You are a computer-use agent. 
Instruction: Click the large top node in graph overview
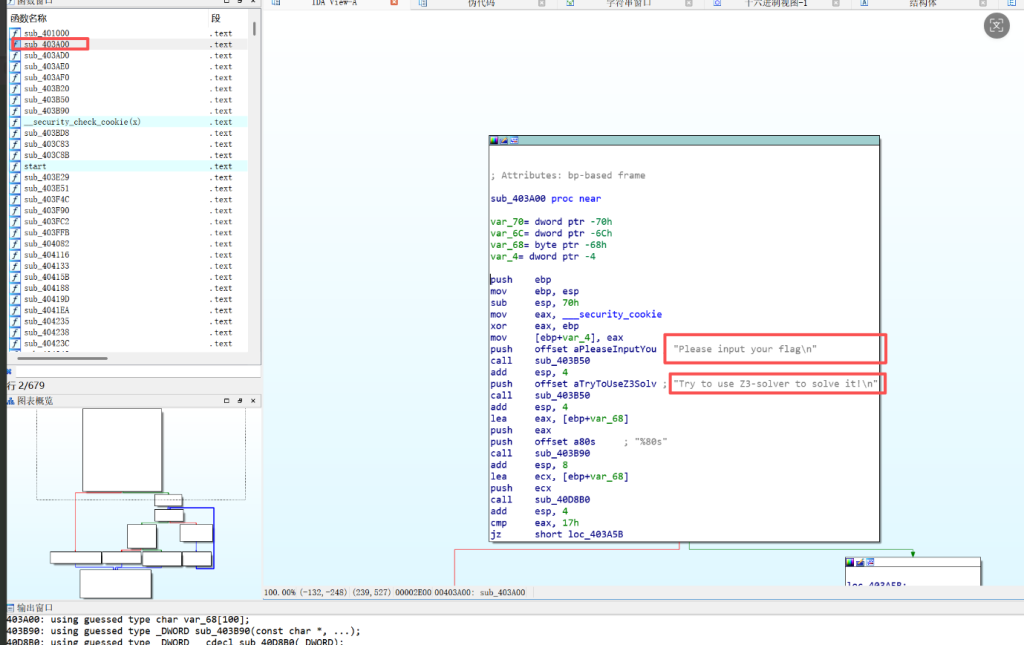coord(122,450)
